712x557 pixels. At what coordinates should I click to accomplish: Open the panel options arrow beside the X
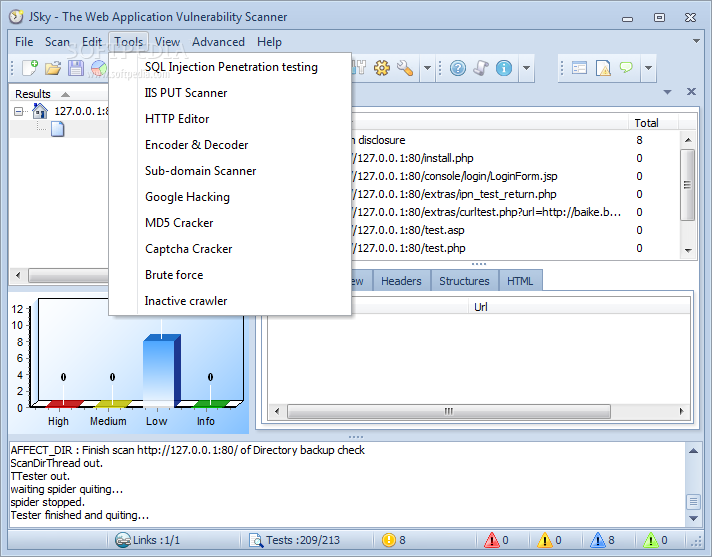(x=668, y=92)
